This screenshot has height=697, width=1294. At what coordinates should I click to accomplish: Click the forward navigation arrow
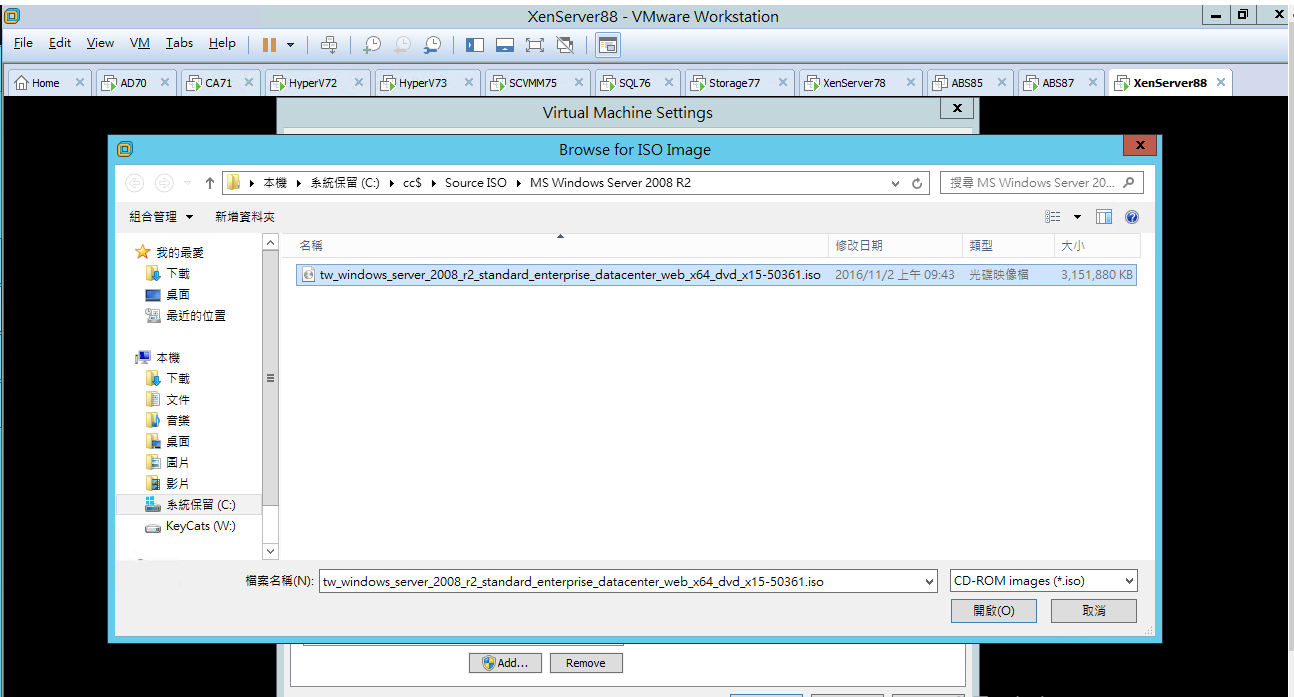coord(165,183)
